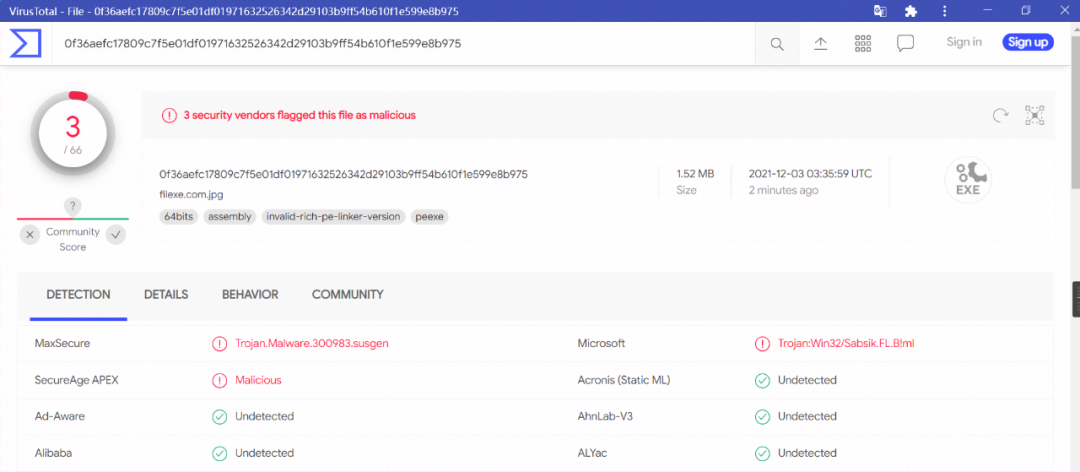Click the ALYac vendor name
This screenshot has height=472, width=1080.
[592, 453]
